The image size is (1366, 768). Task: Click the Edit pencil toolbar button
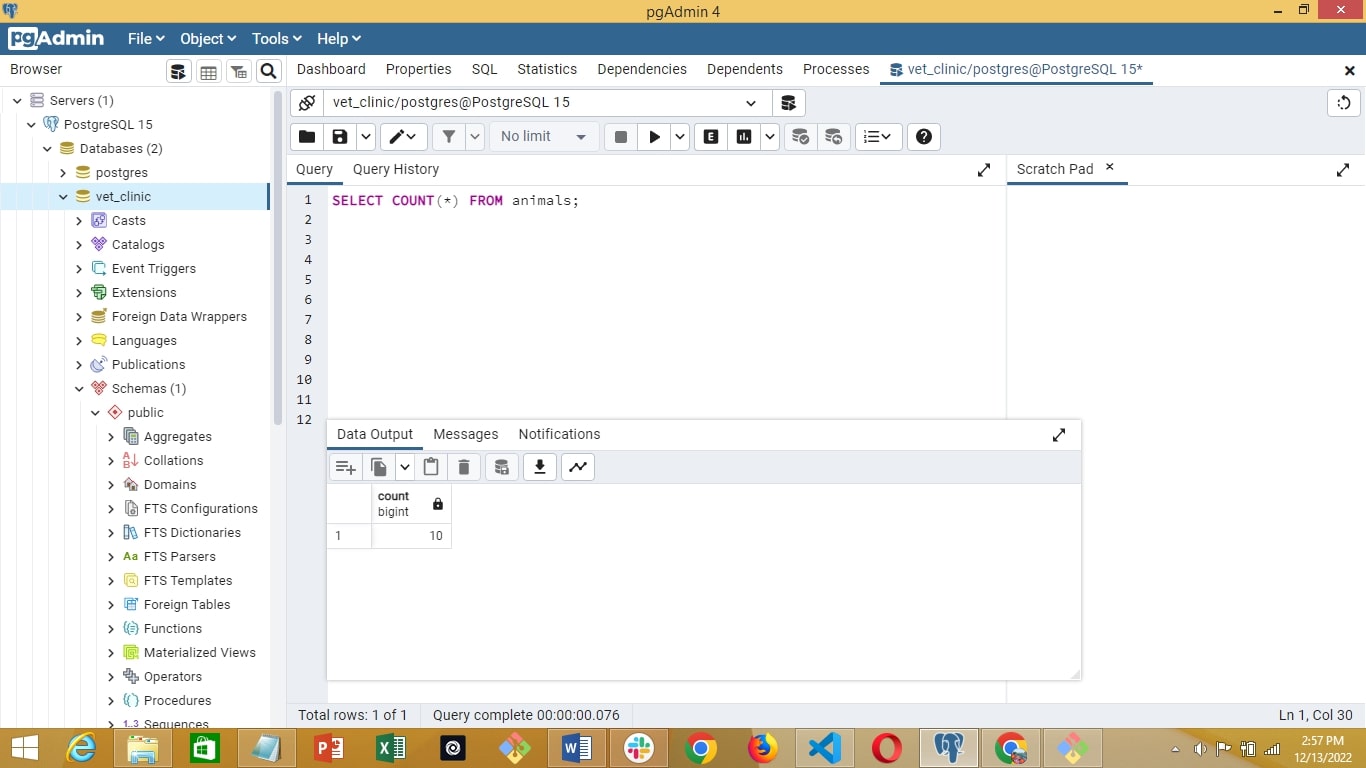click(x=404, y=137)
